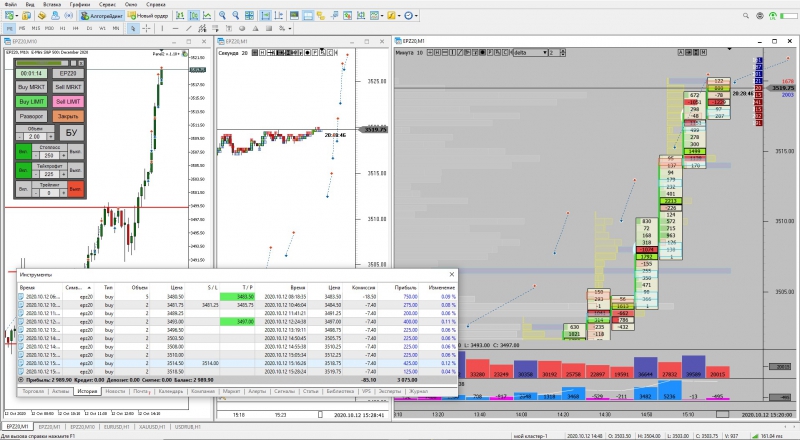Enable Стоплосс with green Вкл. button
Viewport: 800px width, 440px height.
point(23,152)
